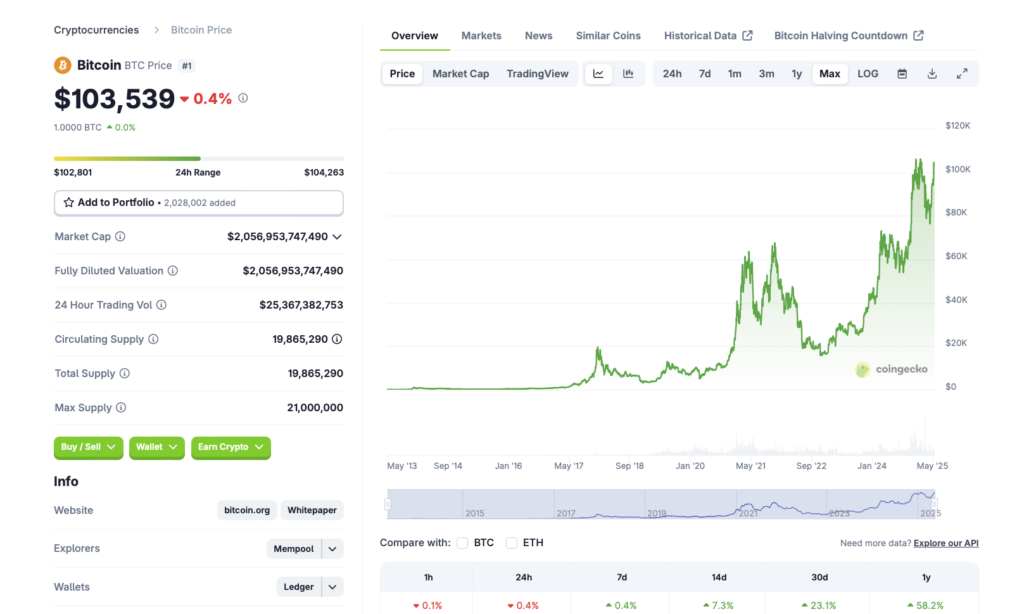
Task: Open the News tab
Action: pos(539,36)
